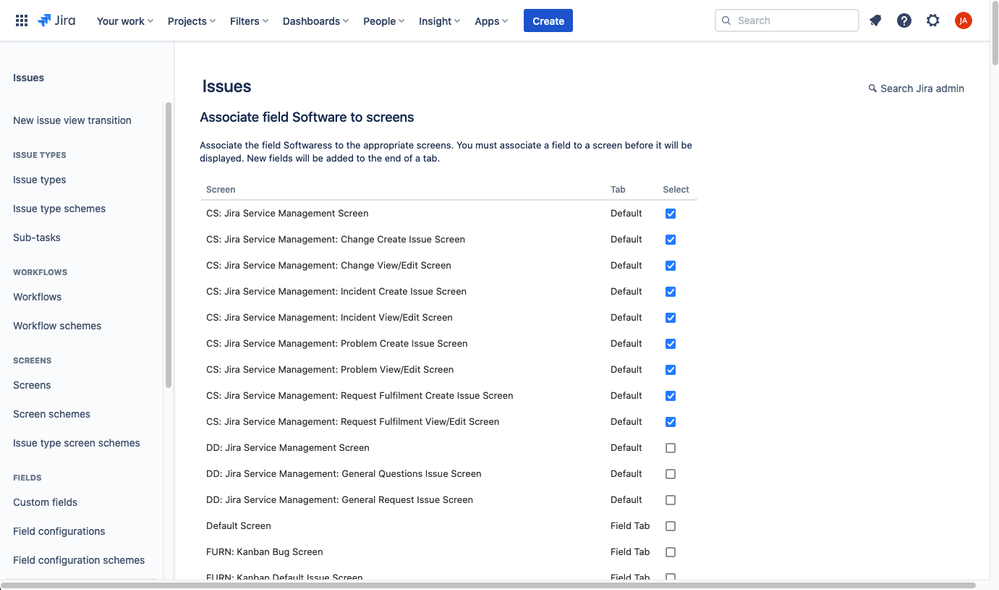This screenshot has height=590, width=999.
Task: Open Screen schemes
Action: (x=52, y=414)
